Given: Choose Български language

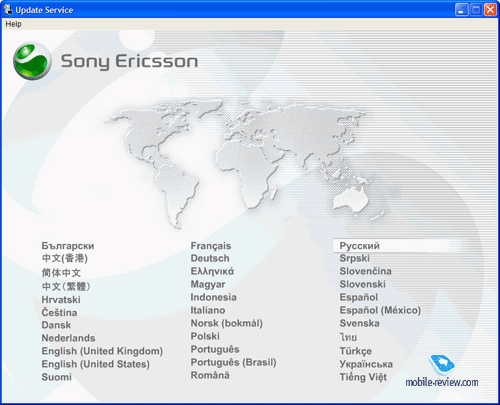Looking at the screenshot, I should (x=68, y=246).
